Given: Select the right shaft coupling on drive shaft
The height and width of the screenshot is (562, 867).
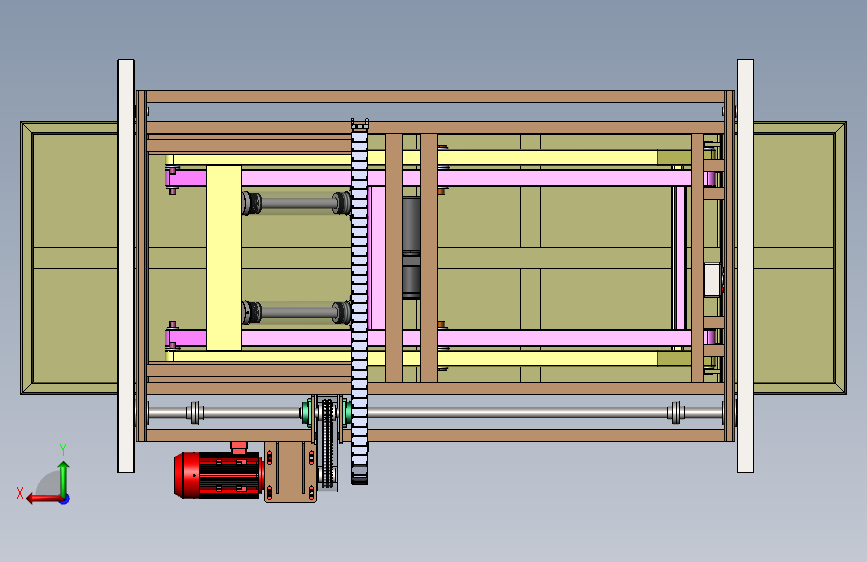Looking at the screenshot, I should pos(676,413).
